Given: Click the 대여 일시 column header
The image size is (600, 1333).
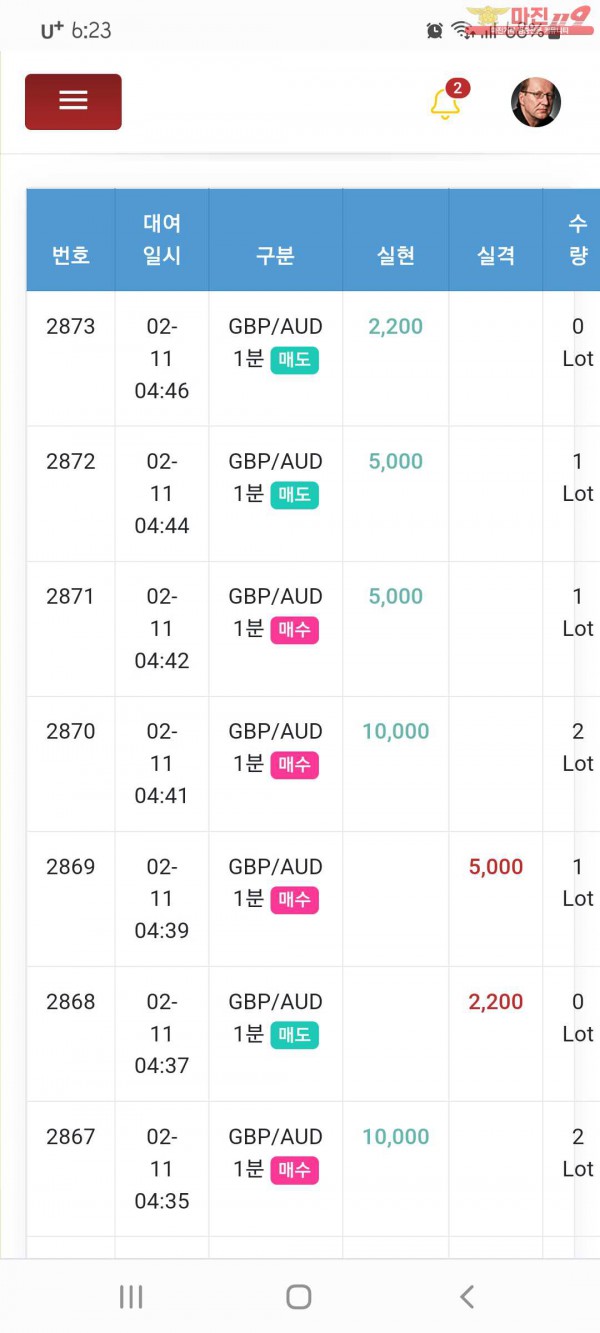Looking at the screenshot, I should pos(162,239).
